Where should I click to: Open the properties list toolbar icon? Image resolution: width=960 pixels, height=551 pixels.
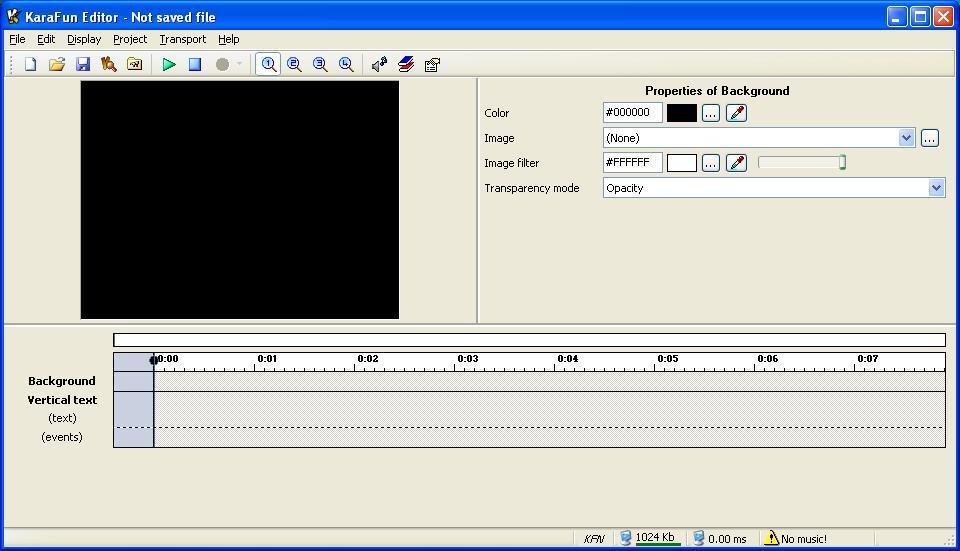(432, 64)
